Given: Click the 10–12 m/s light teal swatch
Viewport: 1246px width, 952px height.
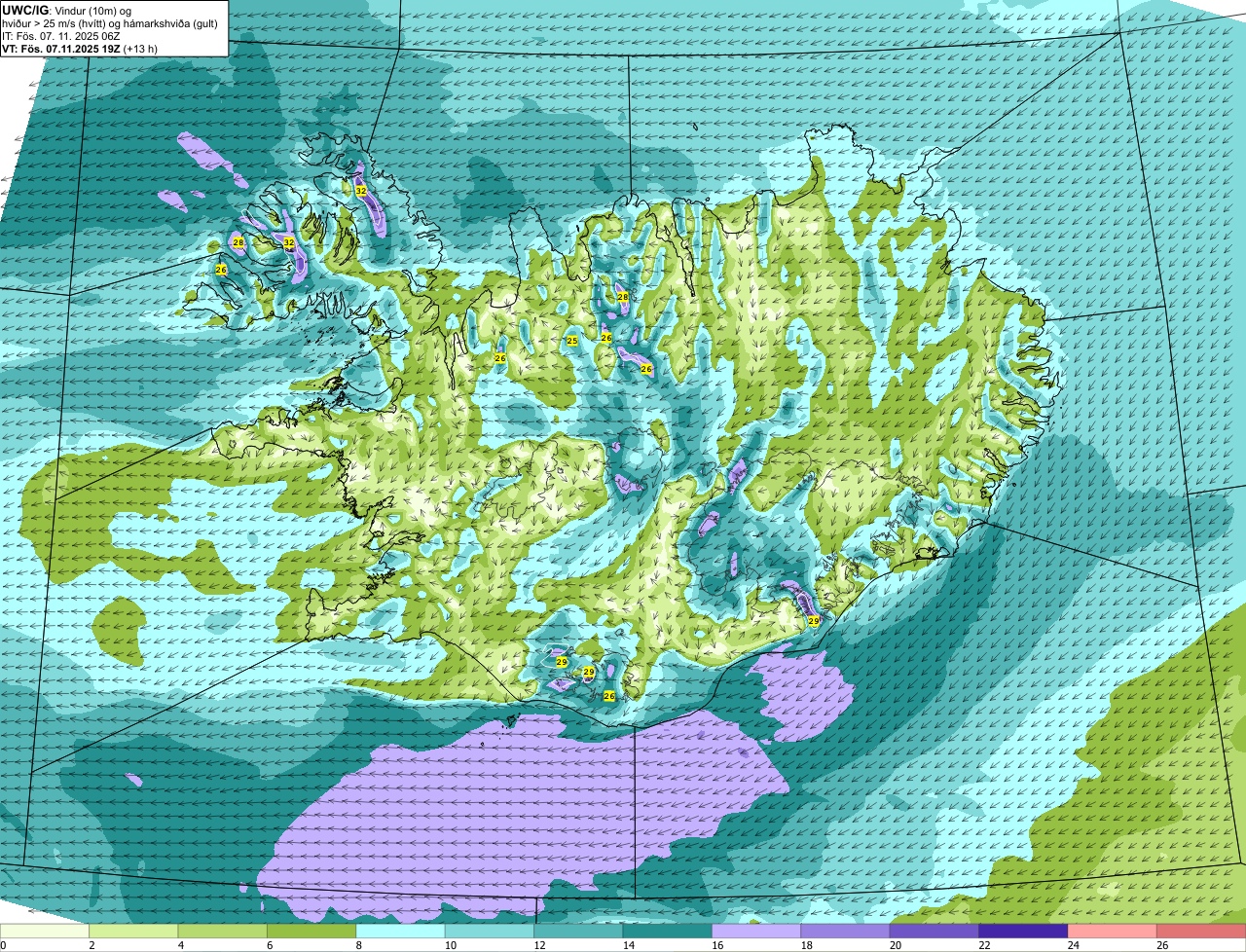Looking at the screenshot, I should point(490,932).
